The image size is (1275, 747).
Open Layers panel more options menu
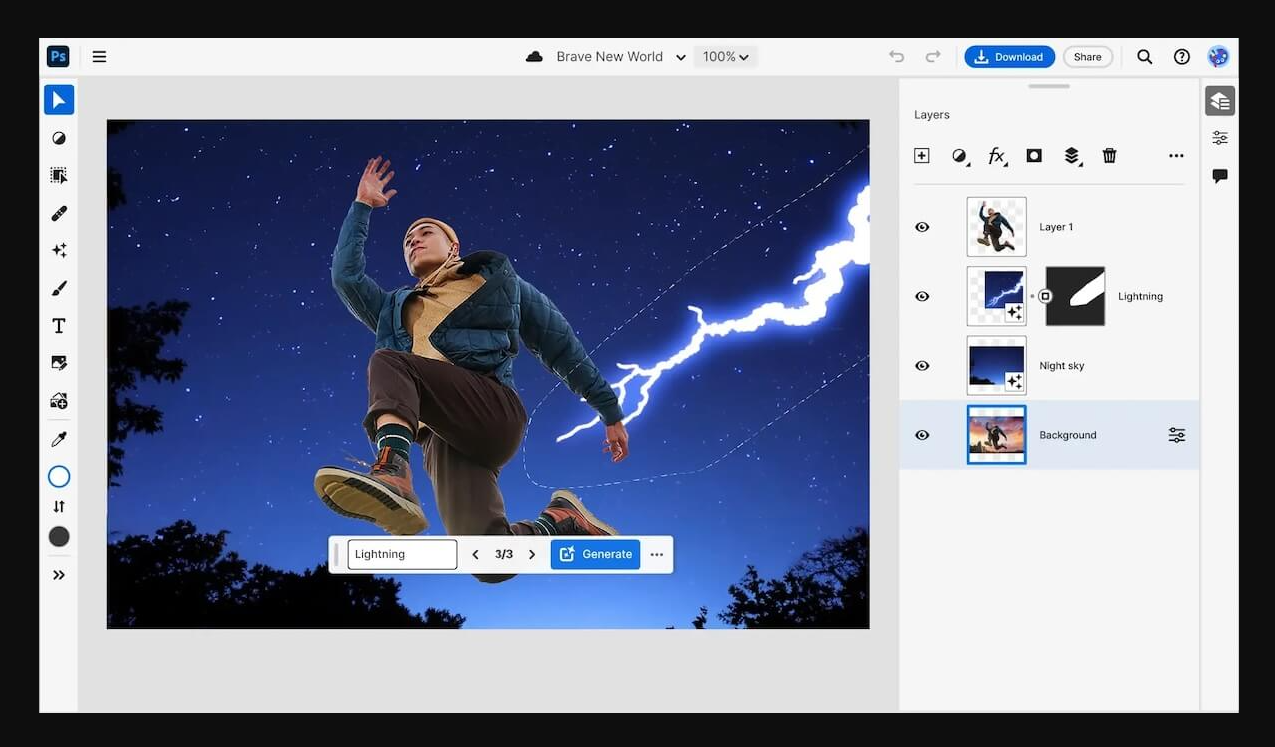1176,156
